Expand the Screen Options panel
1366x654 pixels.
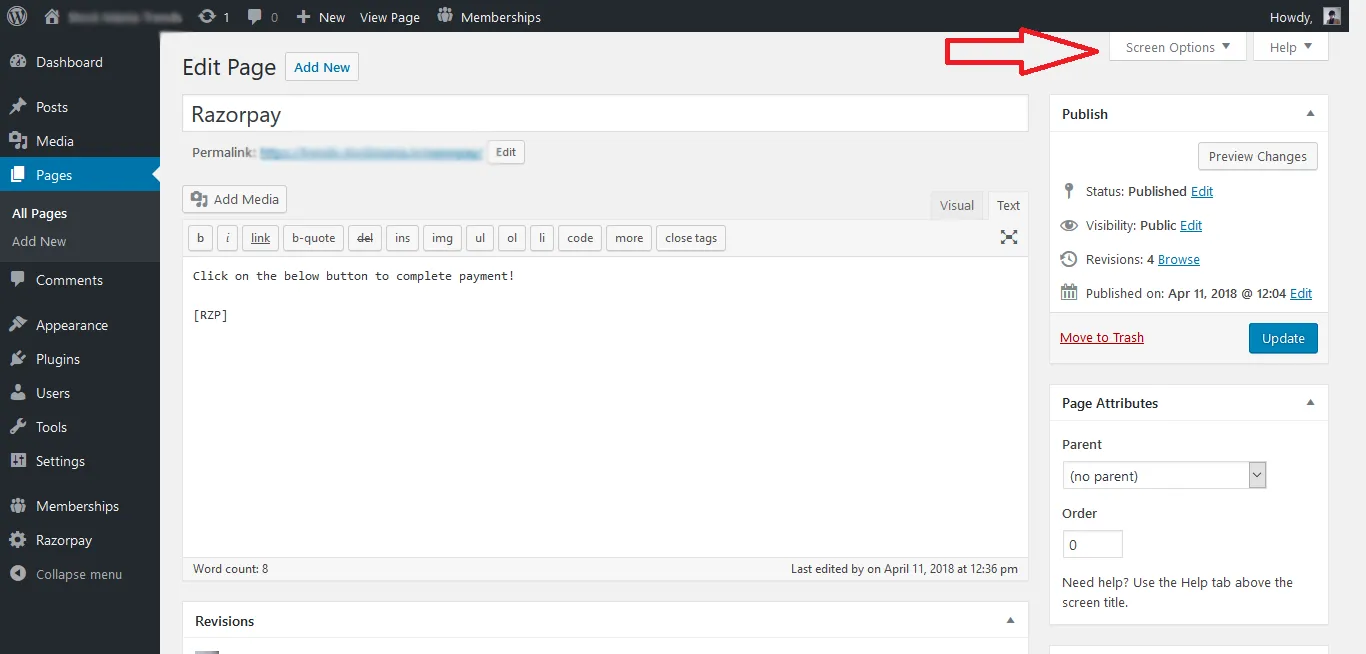click(x=1178, y=47)
